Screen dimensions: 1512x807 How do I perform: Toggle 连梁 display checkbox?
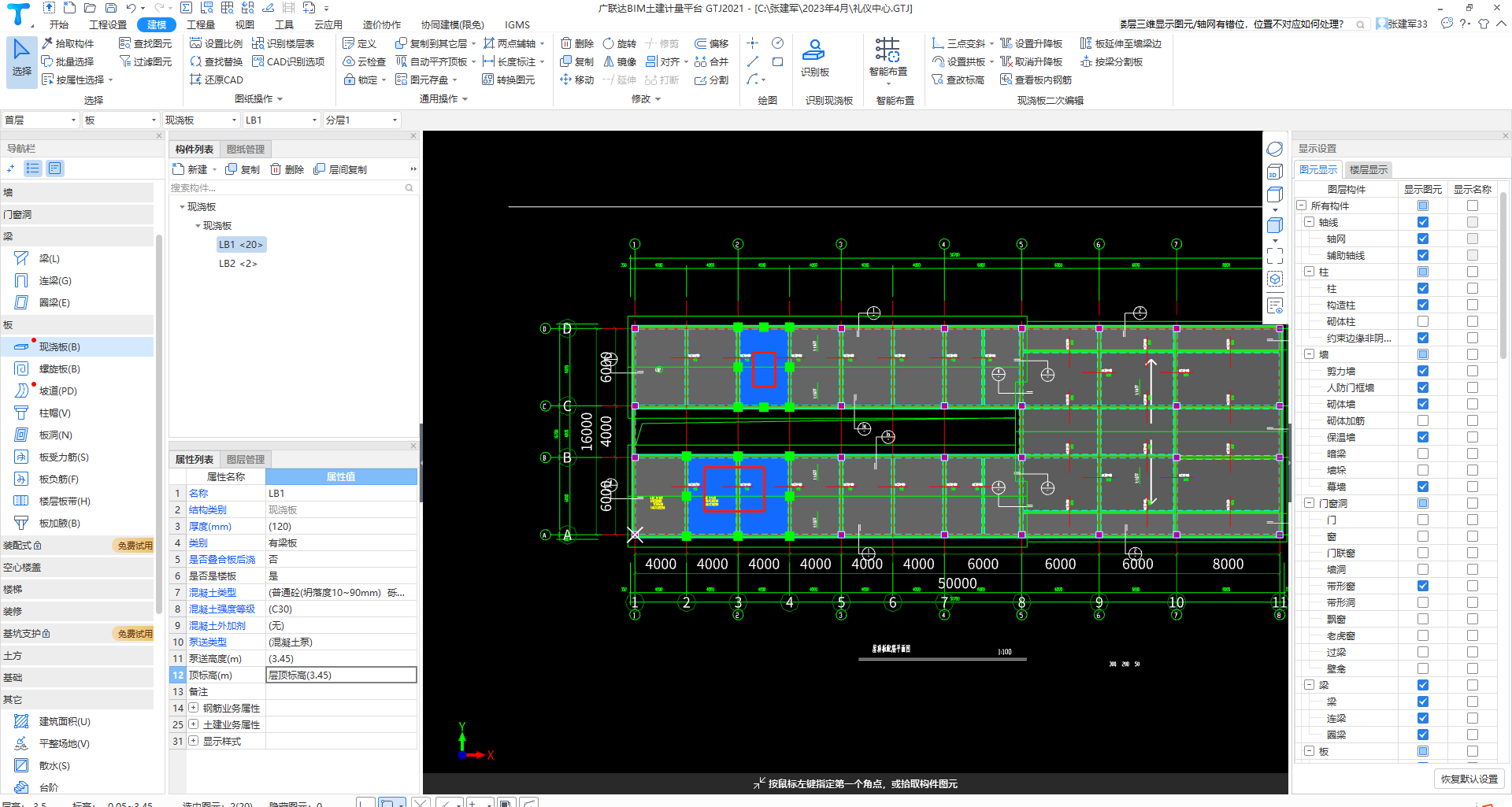tap(1422, 718)
